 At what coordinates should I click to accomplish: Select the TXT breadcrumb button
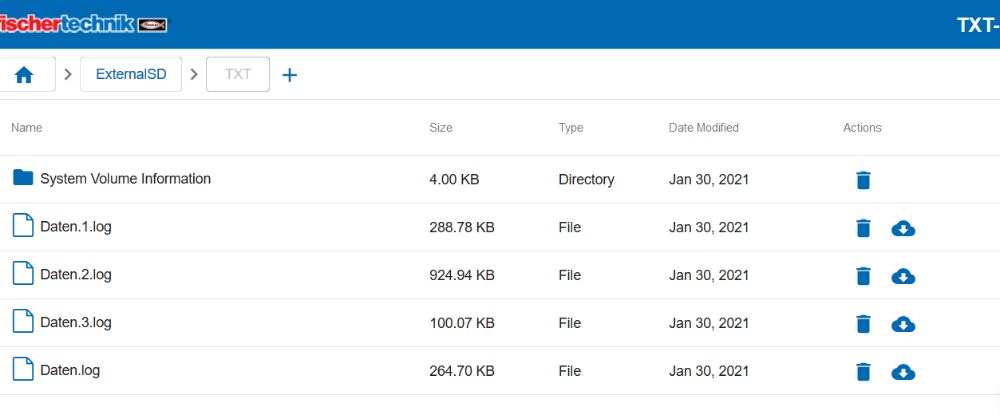tap(238, 75)
